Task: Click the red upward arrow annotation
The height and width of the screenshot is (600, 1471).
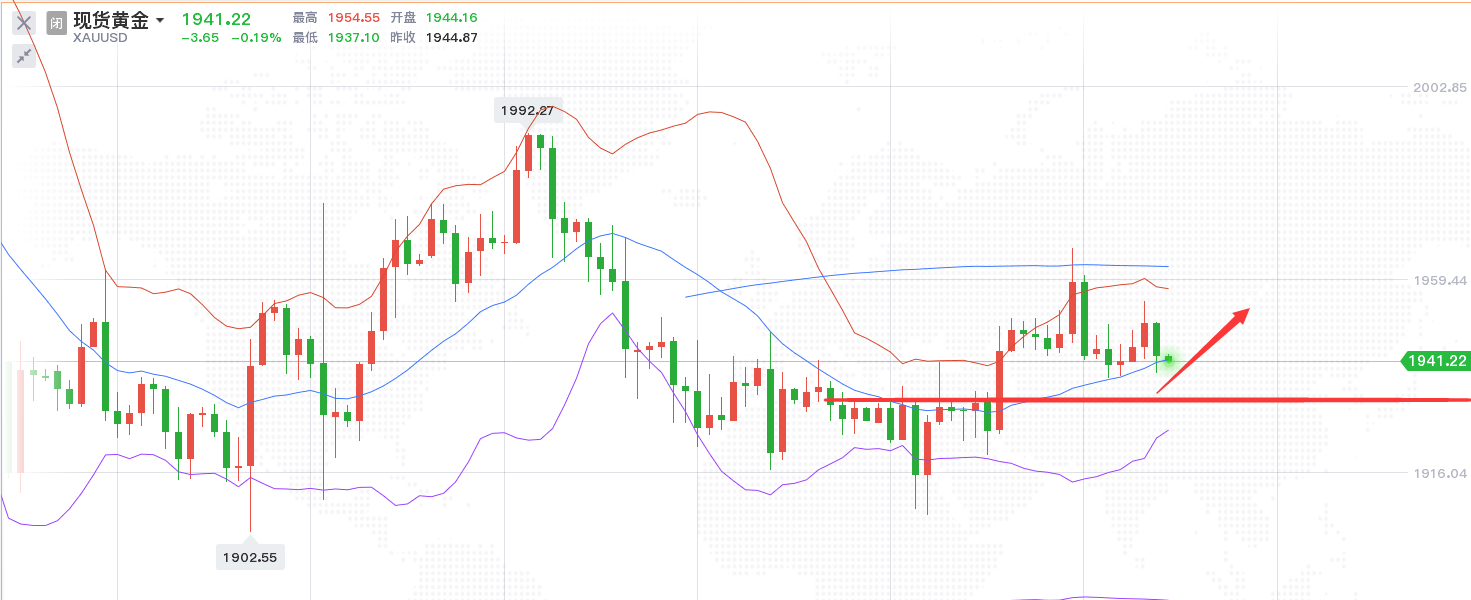Action: click(x=1204, y=350)
